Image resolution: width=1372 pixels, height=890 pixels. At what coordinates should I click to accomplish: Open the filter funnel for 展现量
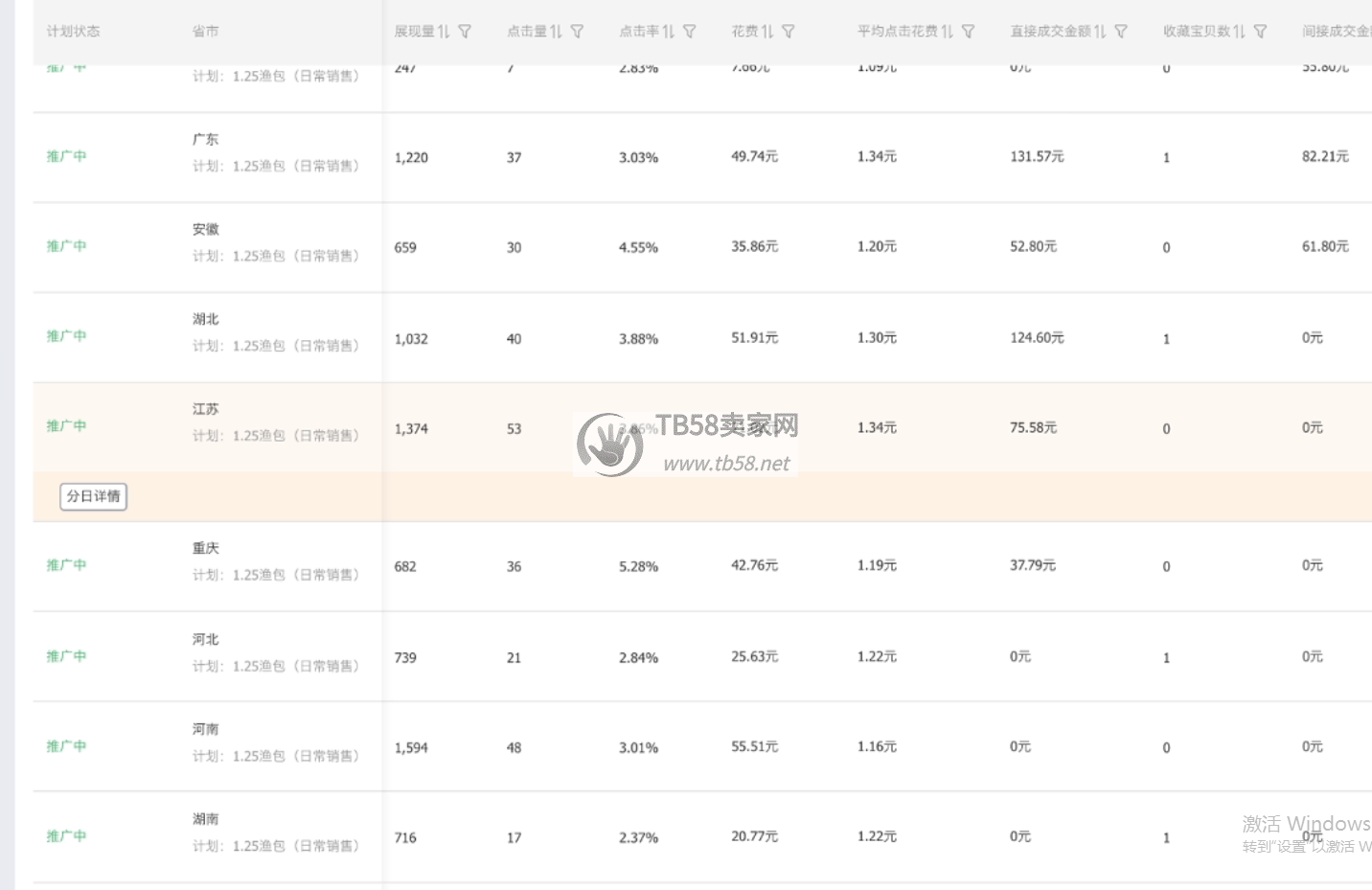point(465,32)
